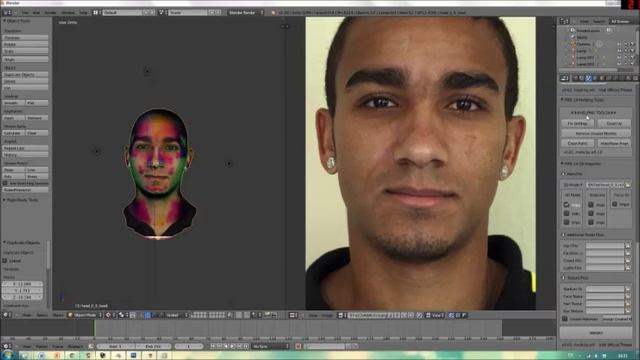Viewport: 640px width, 360px height.
Task: Click the OpenGL render image icon in 3D header
Action: click(267, 315)
